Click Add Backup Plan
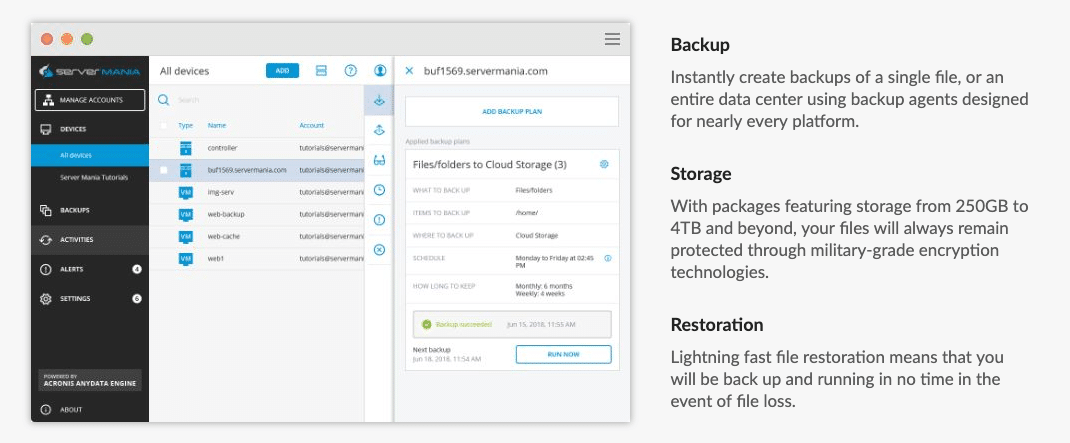This screenshot has height=443, width=1070. click(512, 111)
